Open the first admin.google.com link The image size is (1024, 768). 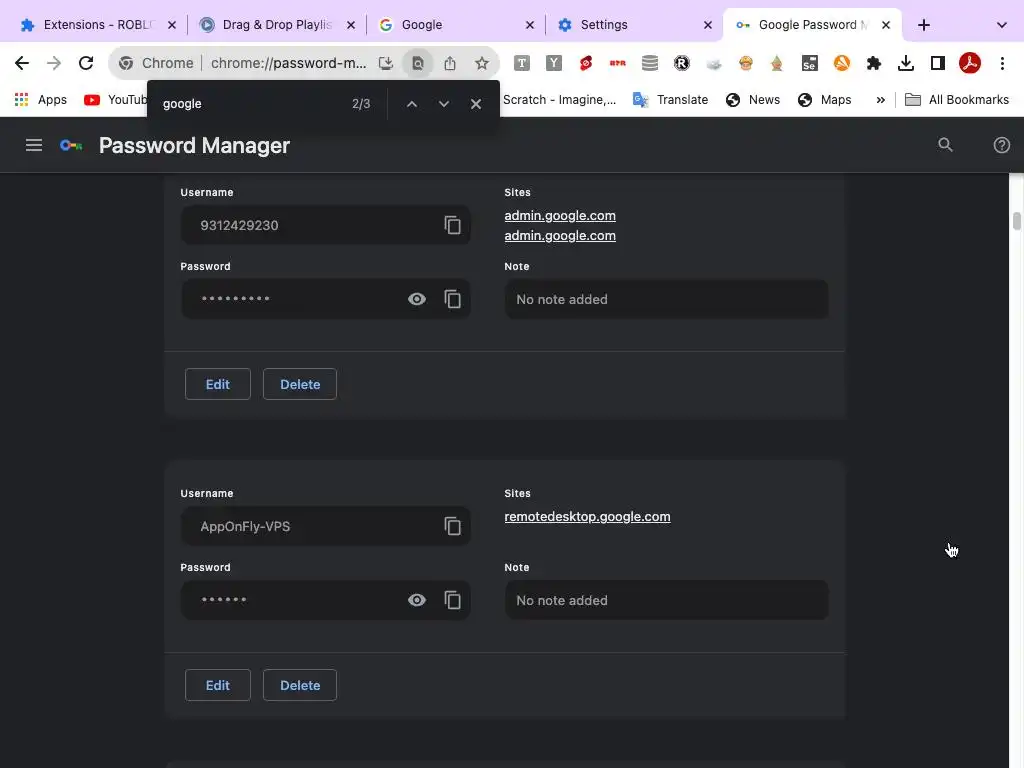(560, 216)
